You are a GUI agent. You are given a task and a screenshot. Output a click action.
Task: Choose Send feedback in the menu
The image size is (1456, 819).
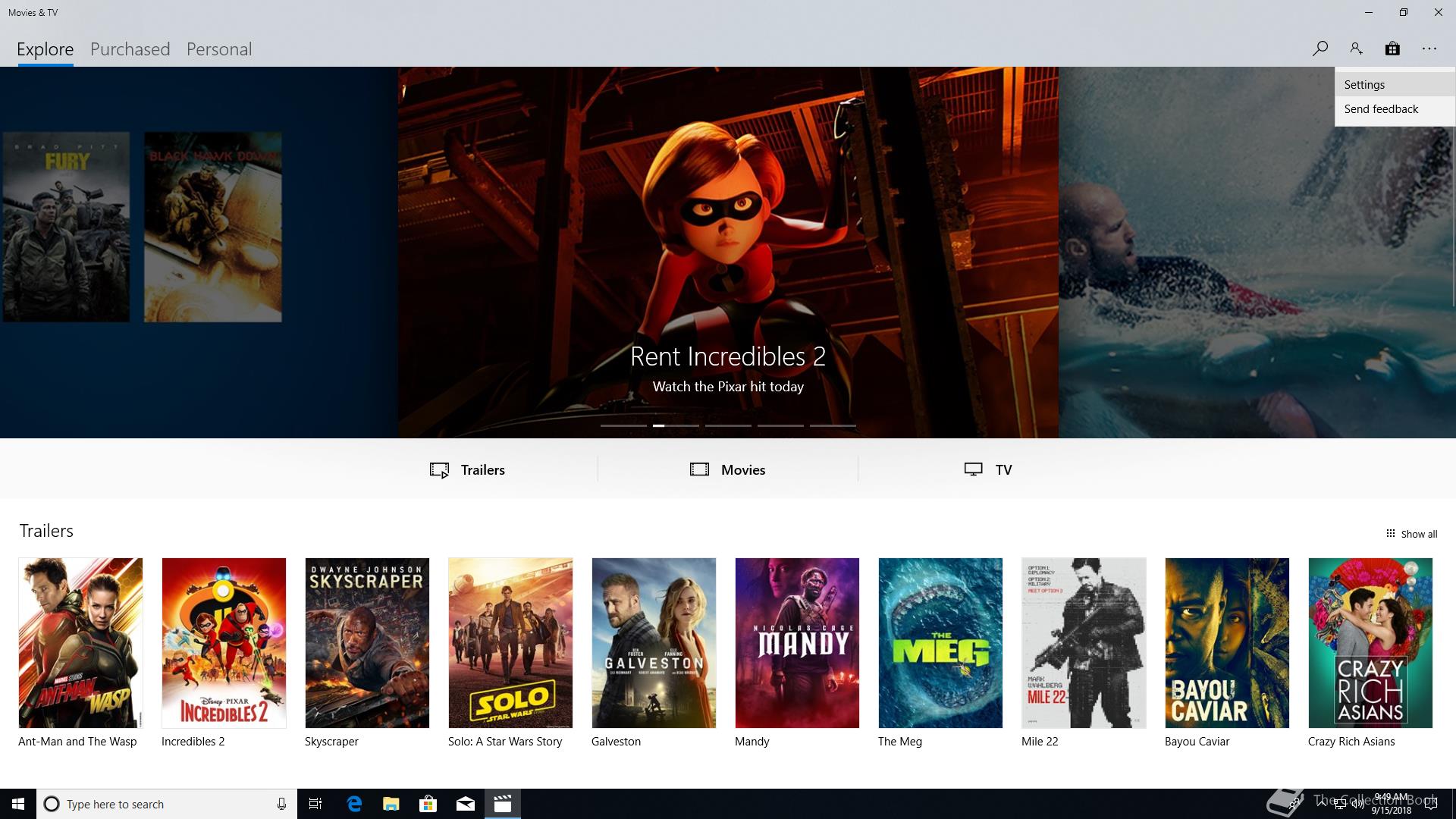click(x=1395, y=109)
